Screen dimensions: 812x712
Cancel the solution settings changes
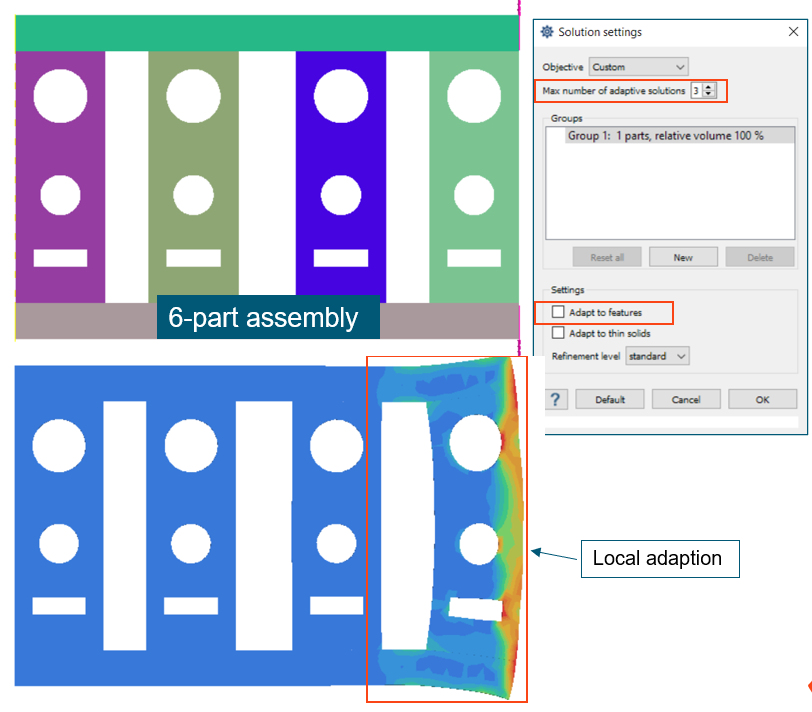686,399
